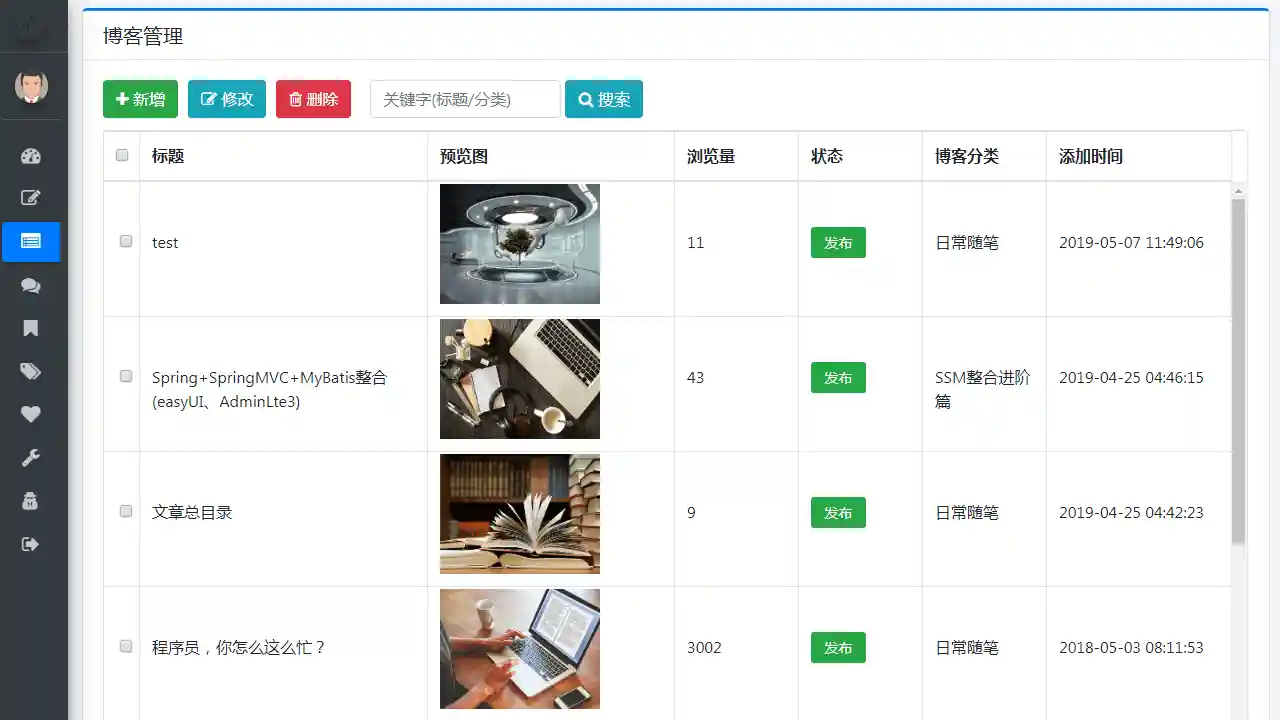Open the dashboard via the speedometer icon
The height and width of the screenshot is (720, 1280).
click(30, 156)
